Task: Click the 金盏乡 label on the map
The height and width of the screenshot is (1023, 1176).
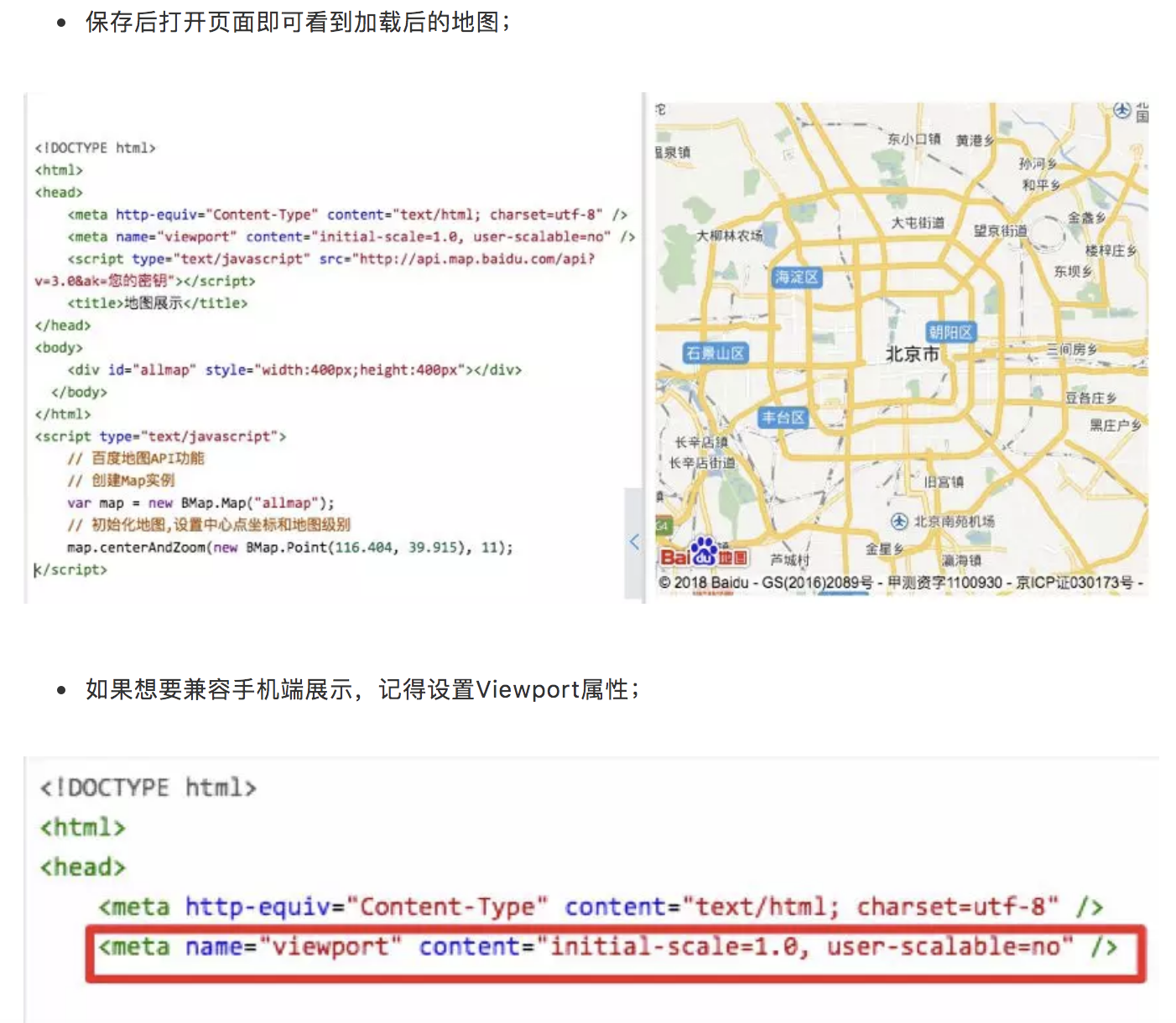Action: [x=1086, y=218]
